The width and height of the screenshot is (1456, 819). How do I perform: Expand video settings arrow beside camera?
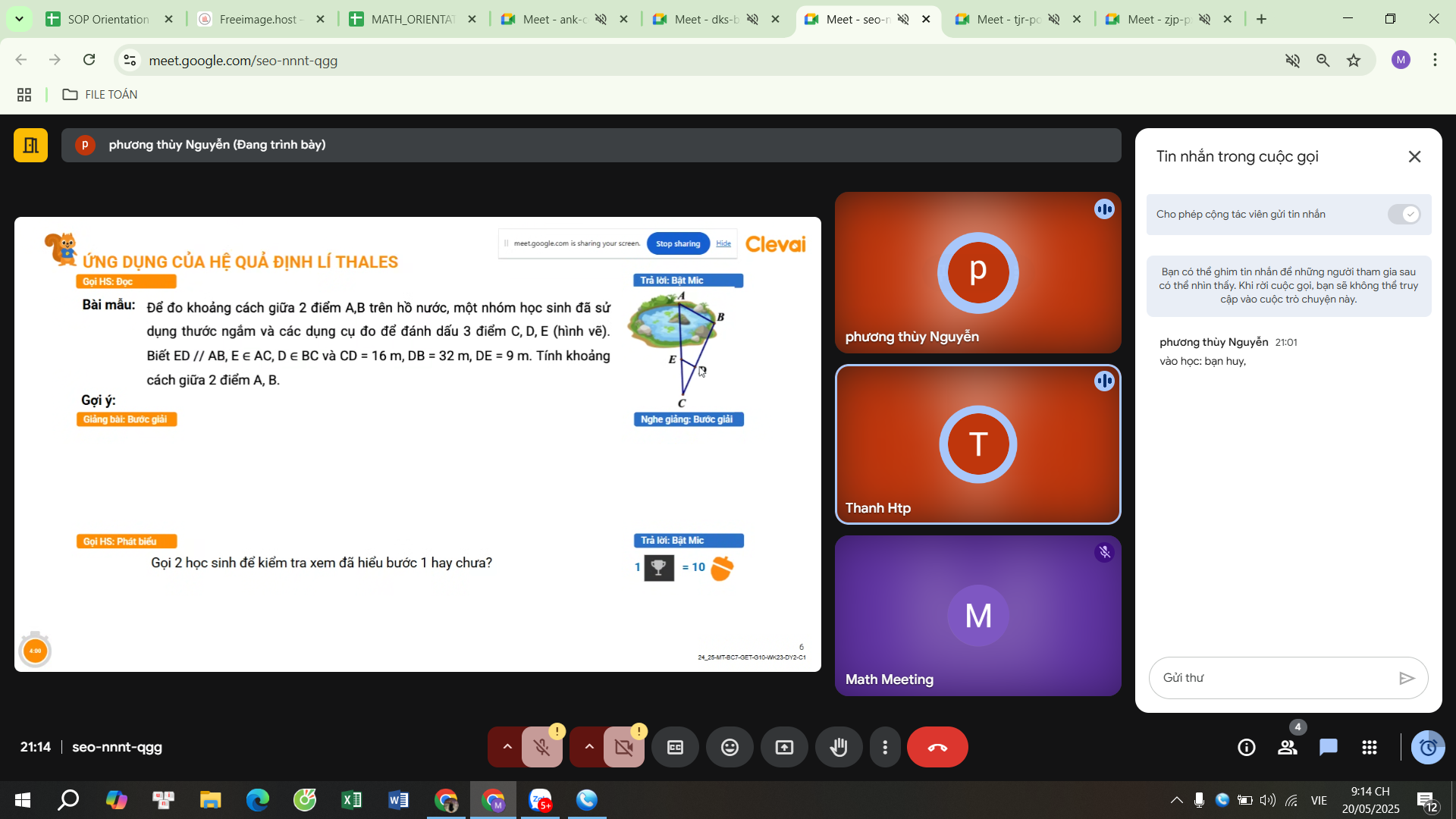pyautogui.click(x=589, y=748)
